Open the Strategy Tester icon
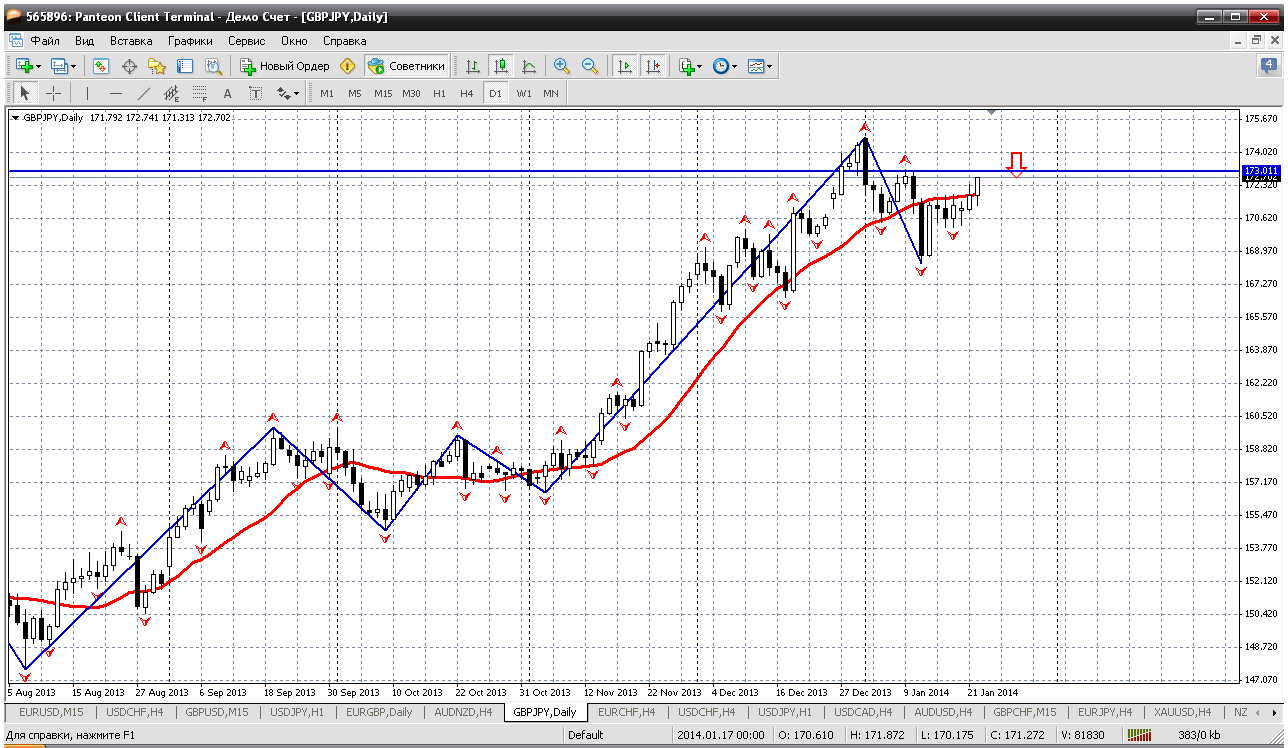Viewport: 1288px width, 748px height. click(213, 66)
